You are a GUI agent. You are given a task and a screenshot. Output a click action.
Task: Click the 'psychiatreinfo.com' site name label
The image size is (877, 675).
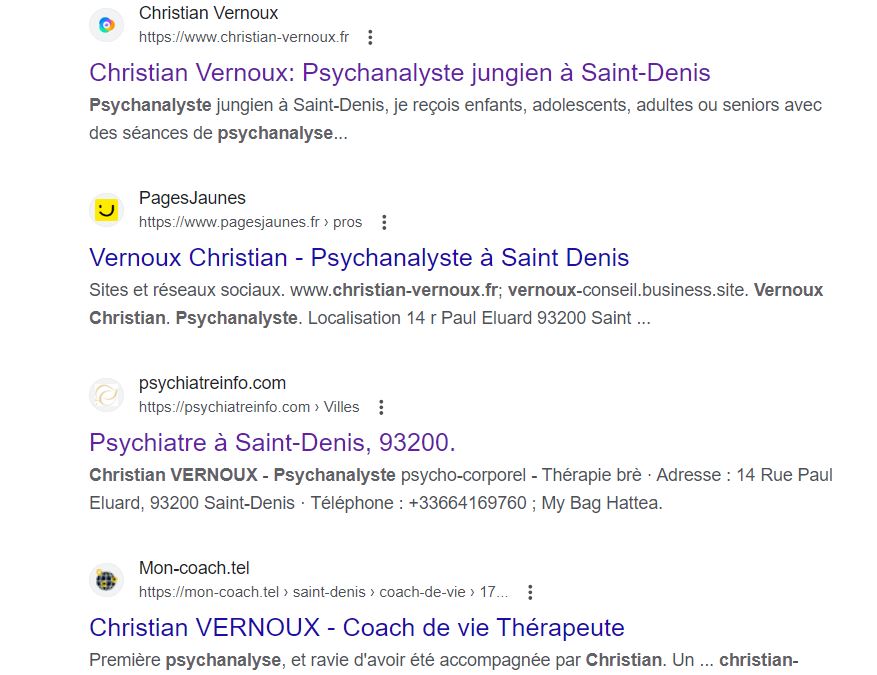(x=213, y=383)
